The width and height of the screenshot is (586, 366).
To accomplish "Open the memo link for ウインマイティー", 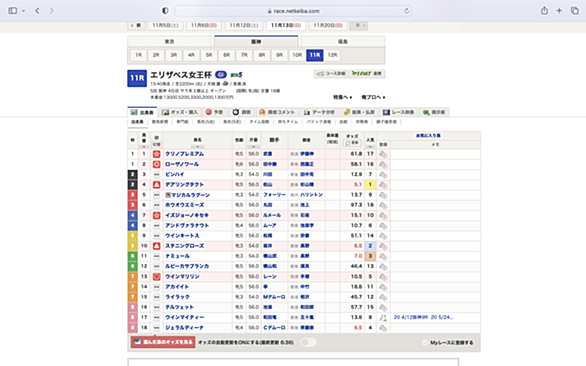I will click(x=423, y=317).
